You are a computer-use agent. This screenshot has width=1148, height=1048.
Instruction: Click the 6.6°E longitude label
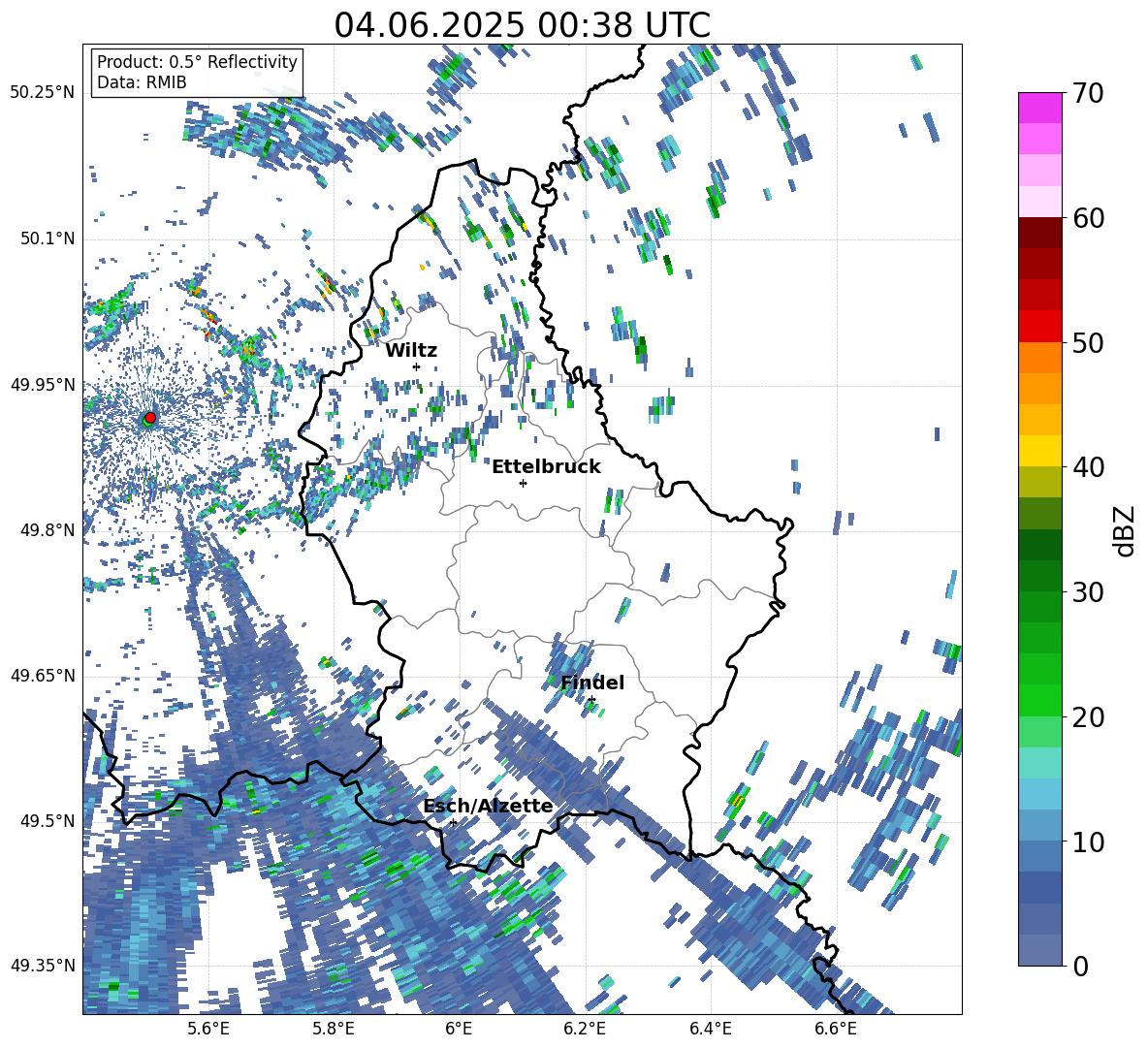[836, 1029]
